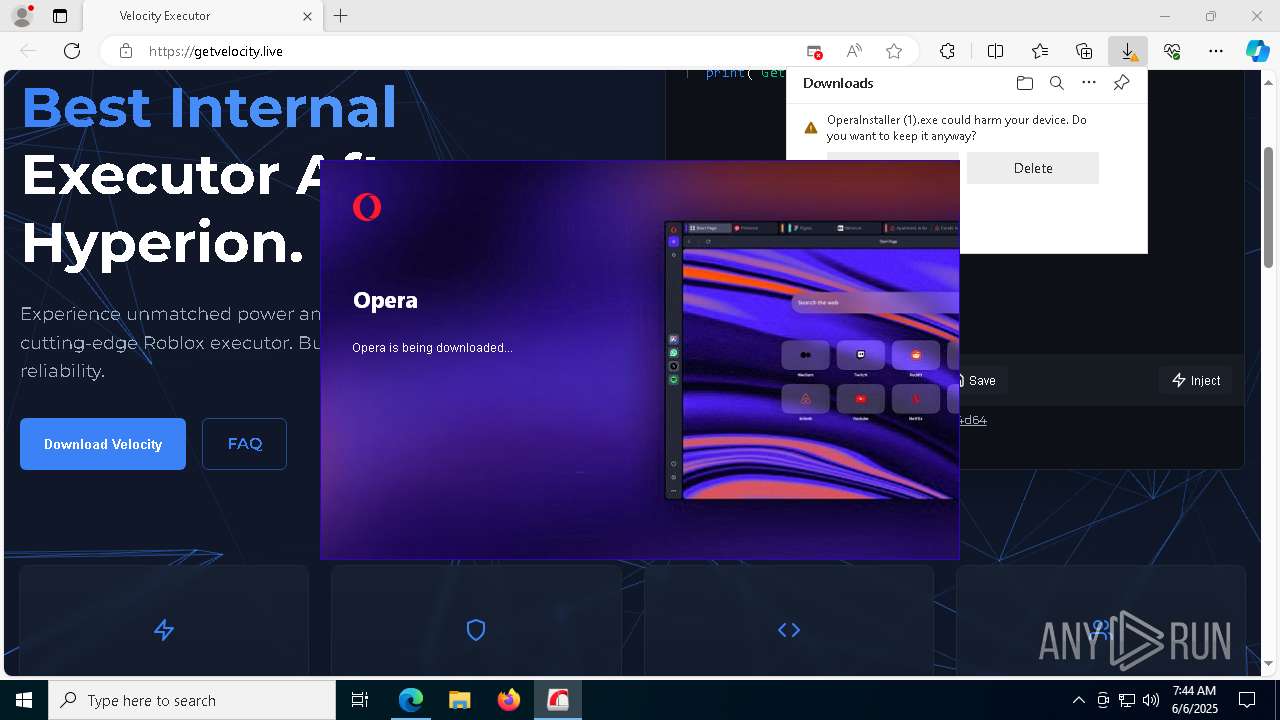Open File Explorer from taskbar
The image size is (1280, 720).
[460, 700]
